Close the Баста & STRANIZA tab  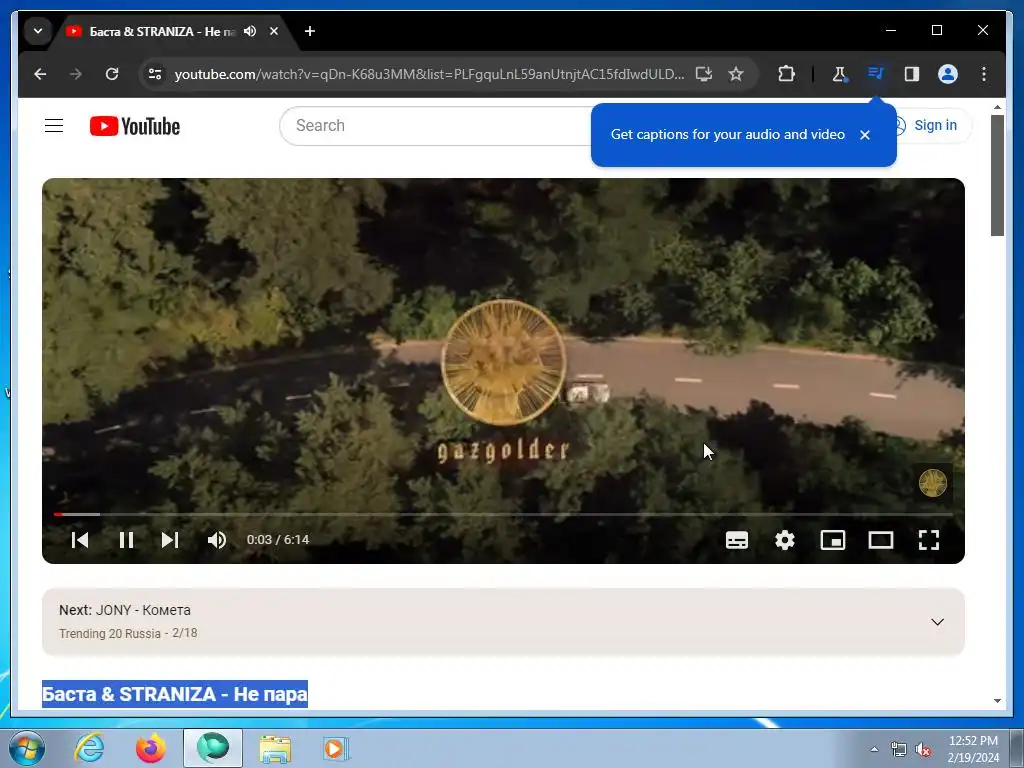(274, 31)
